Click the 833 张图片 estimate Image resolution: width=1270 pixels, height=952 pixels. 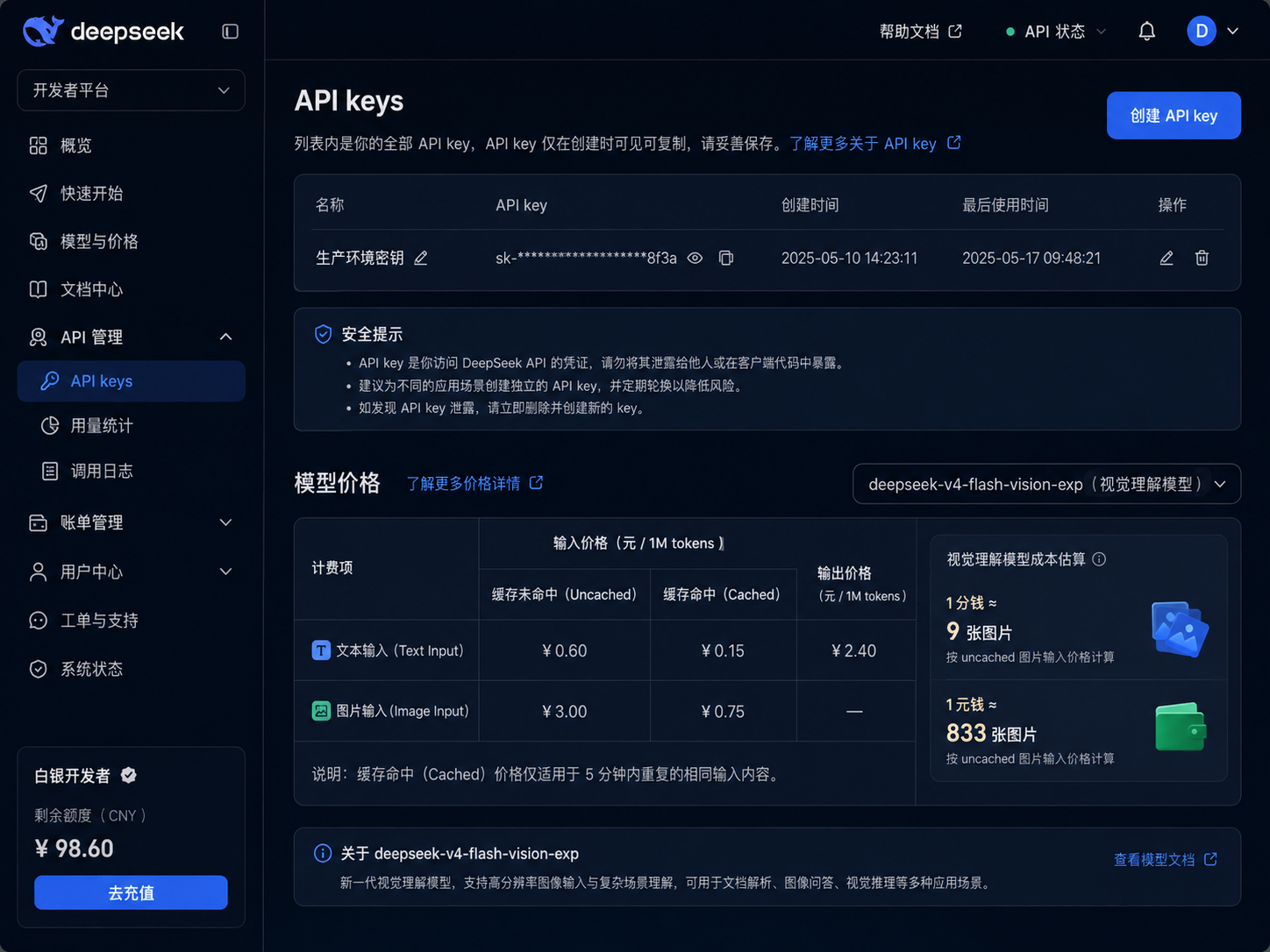pyautogui.click(x=991, y=733)
